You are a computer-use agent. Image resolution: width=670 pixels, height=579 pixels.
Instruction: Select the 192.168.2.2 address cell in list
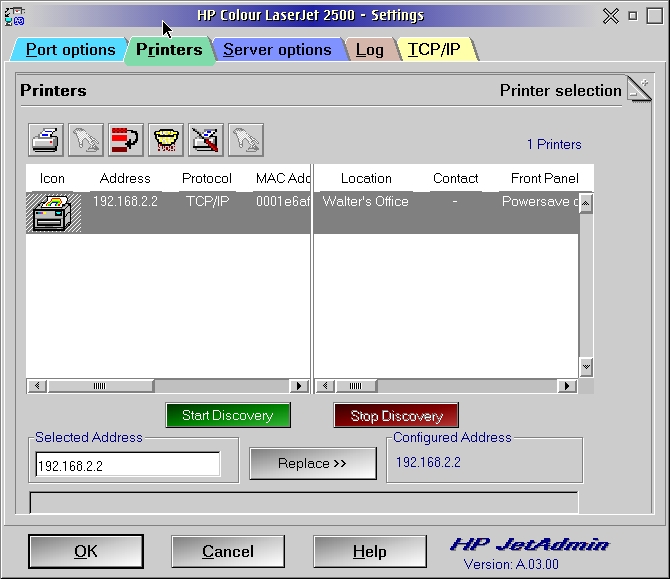click(x=125, y=201)
